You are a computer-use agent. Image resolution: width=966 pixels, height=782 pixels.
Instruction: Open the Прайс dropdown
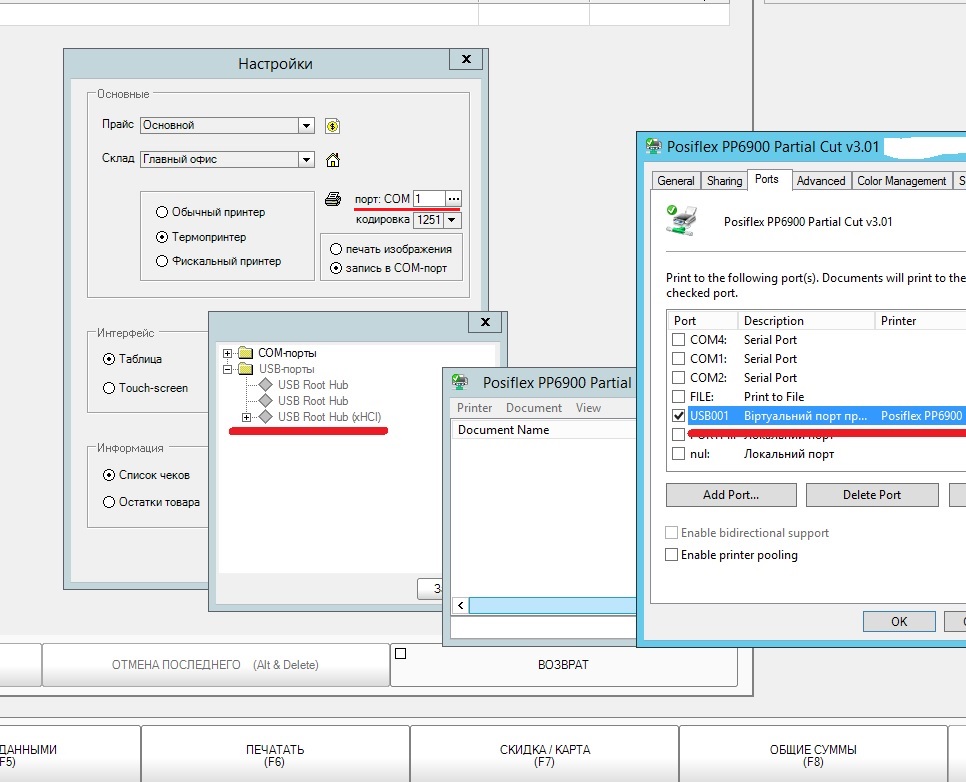tap(306, 126)
